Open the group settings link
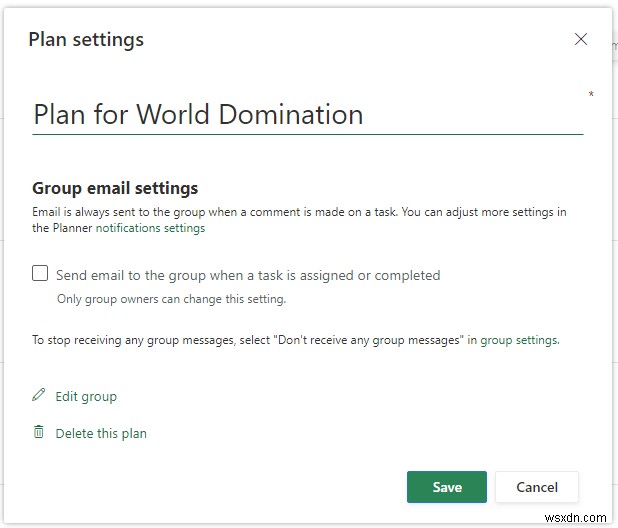 [x=519, y=340]
